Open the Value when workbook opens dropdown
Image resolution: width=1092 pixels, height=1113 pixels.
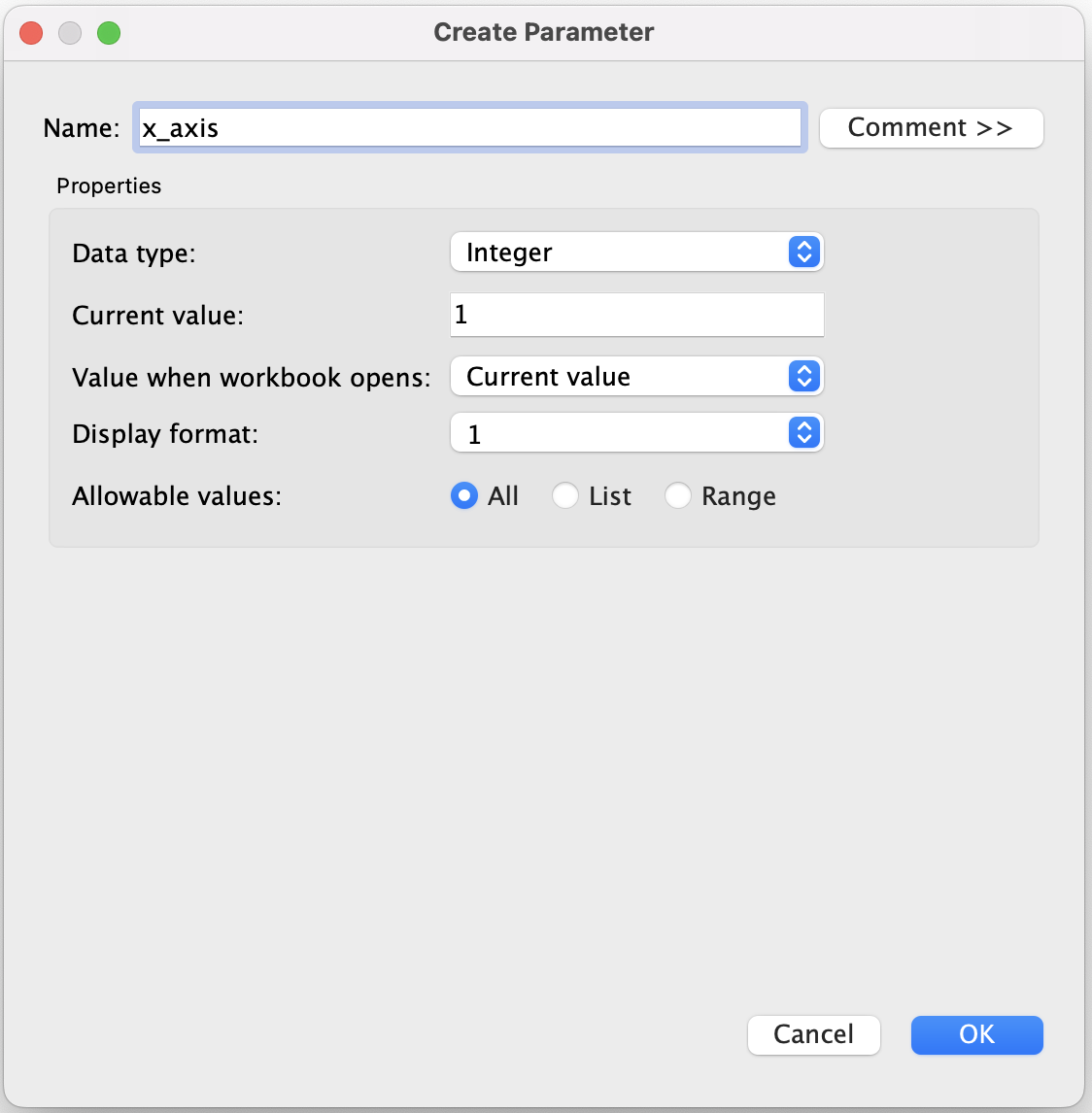point(622,377)
